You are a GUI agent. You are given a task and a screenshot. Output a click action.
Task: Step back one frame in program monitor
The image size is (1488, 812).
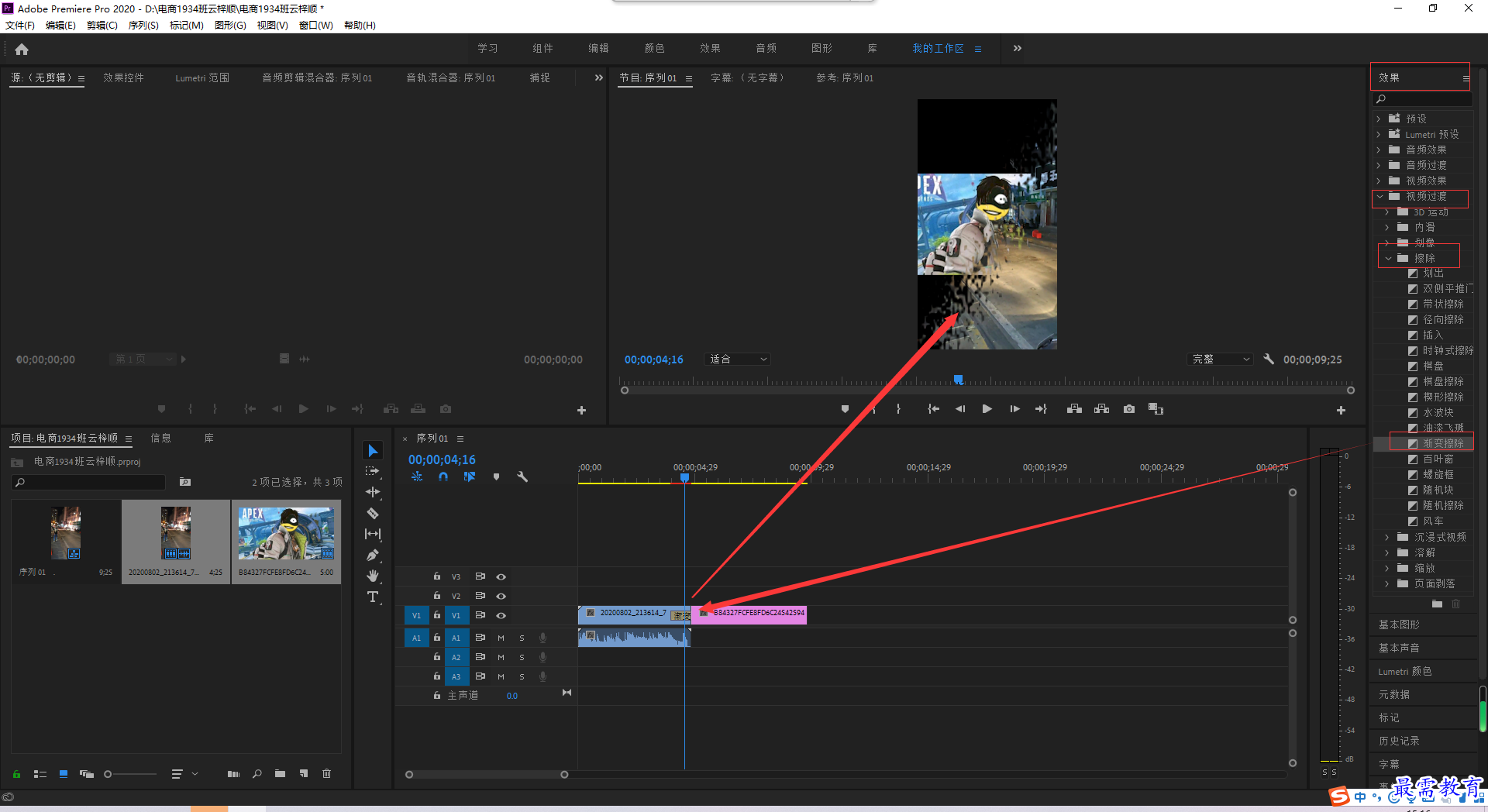[x=960, y=409]
